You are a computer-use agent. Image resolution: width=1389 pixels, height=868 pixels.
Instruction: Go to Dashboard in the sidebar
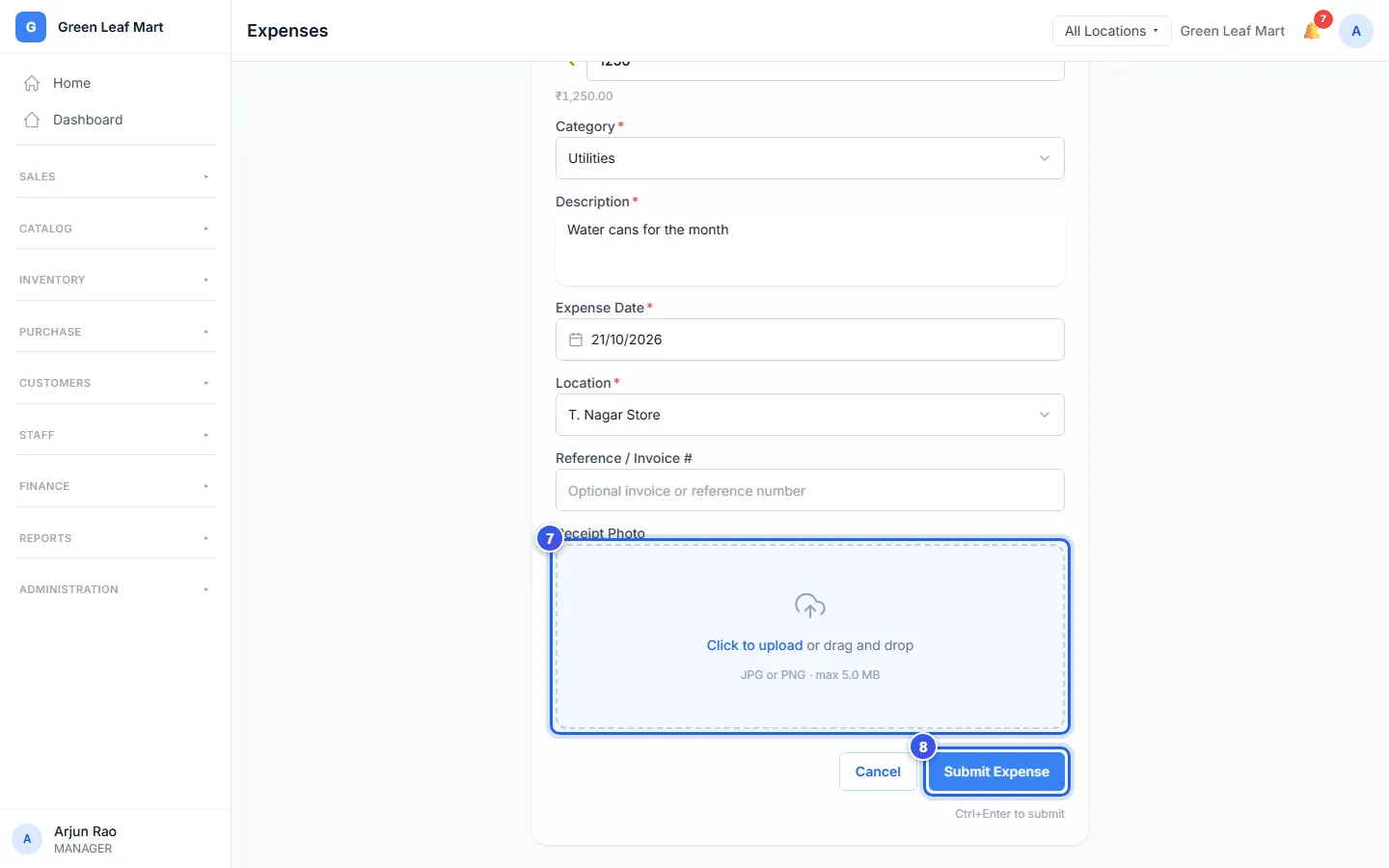(116, 120)
